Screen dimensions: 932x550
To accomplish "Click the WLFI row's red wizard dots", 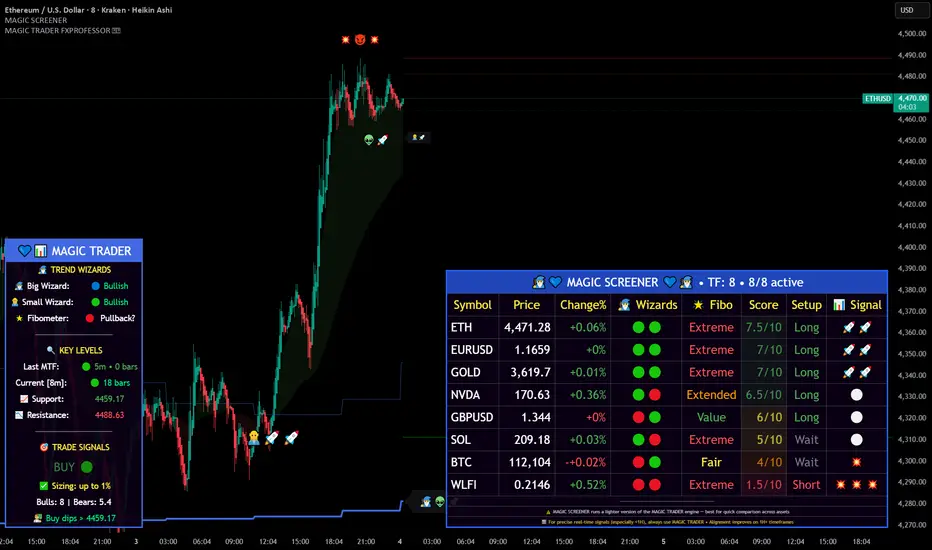I will pos(647,485).
